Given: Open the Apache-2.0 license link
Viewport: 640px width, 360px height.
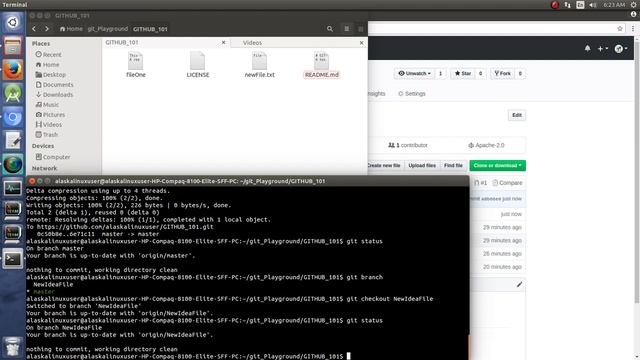Looking at the screenshot, I should click(486, 145).
